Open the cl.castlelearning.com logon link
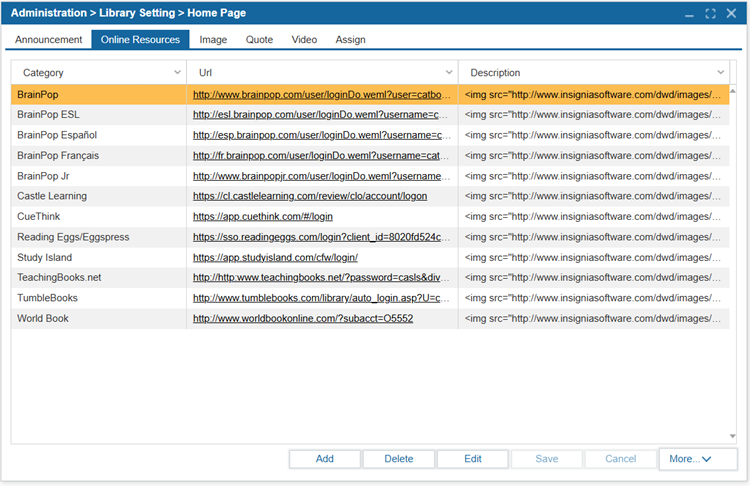Viewport: 750px width, 486px height. (x=310, y=196)
